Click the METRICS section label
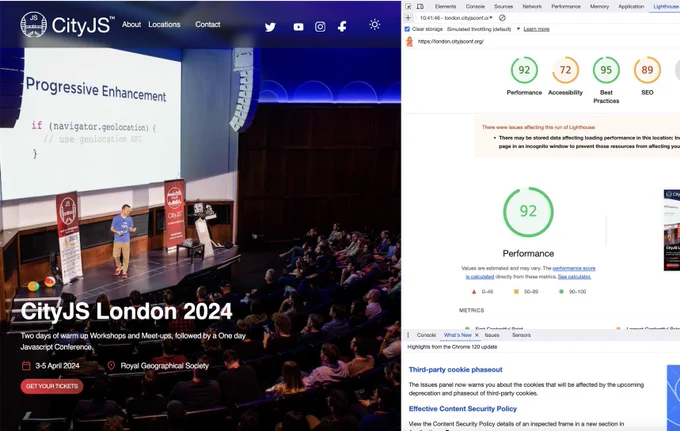Screen dimensions: 680x431 471,310
